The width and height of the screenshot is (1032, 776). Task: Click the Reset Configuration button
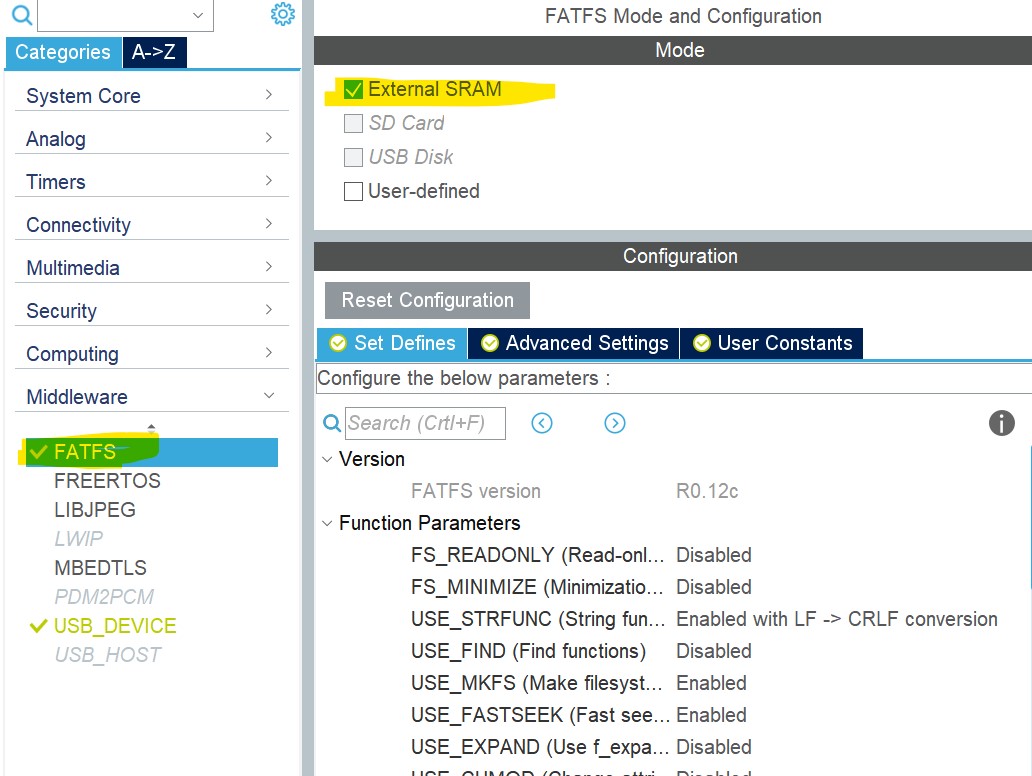pos(427,300)
